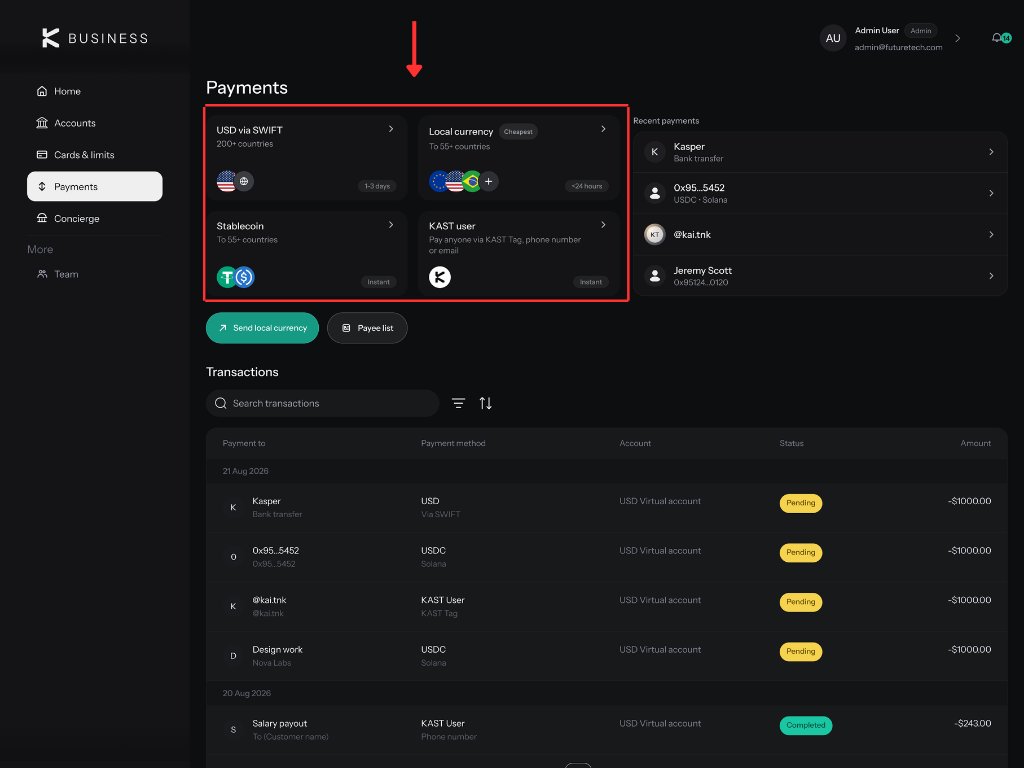The width and height of the screenshot is (1024, 768).
Task: Open USD via SWIFT chevron
Action: click(x=391, y=129)
